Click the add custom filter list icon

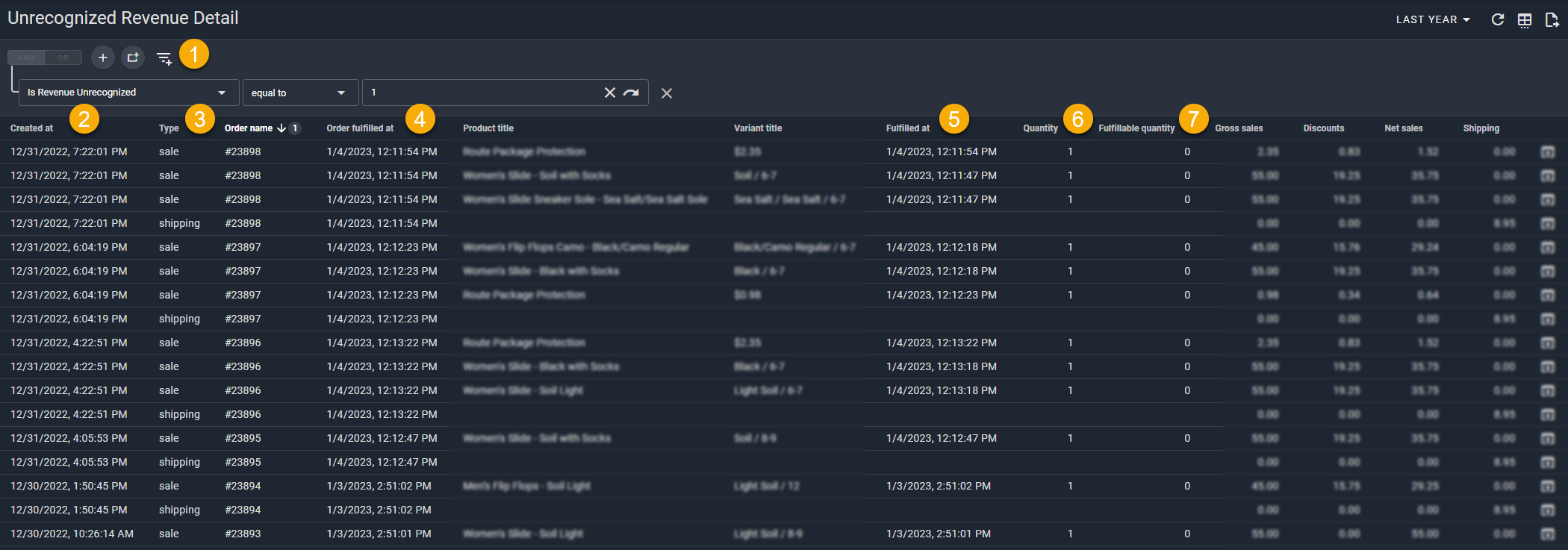[x=164, y=58]
